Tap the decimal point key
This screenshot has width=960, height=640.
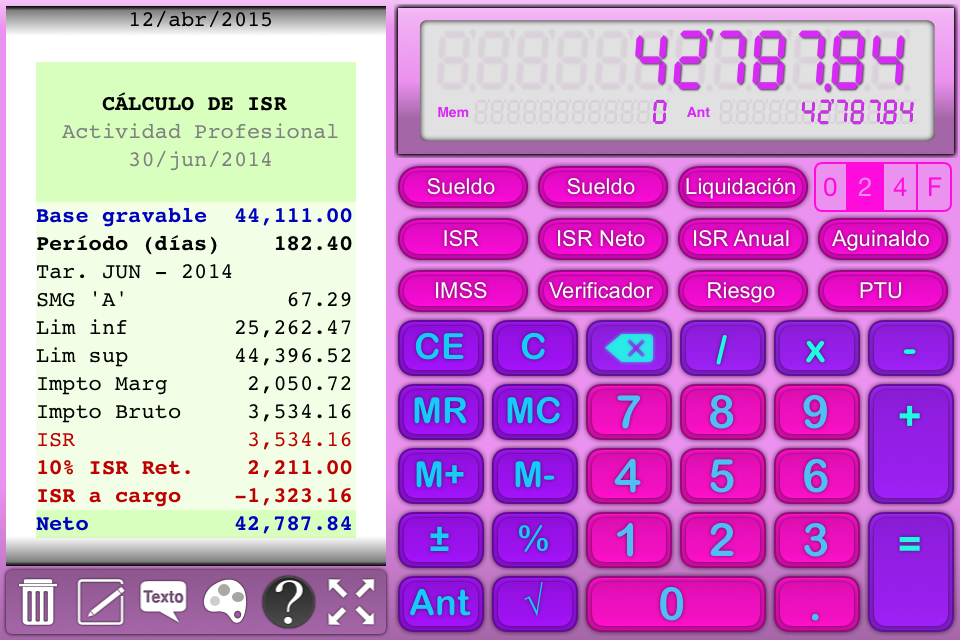click(x=816, y=603)
